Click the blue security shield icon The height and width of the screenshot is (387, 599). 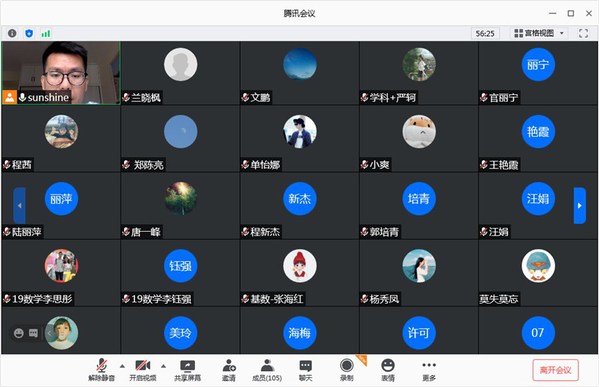pos(29,33)
